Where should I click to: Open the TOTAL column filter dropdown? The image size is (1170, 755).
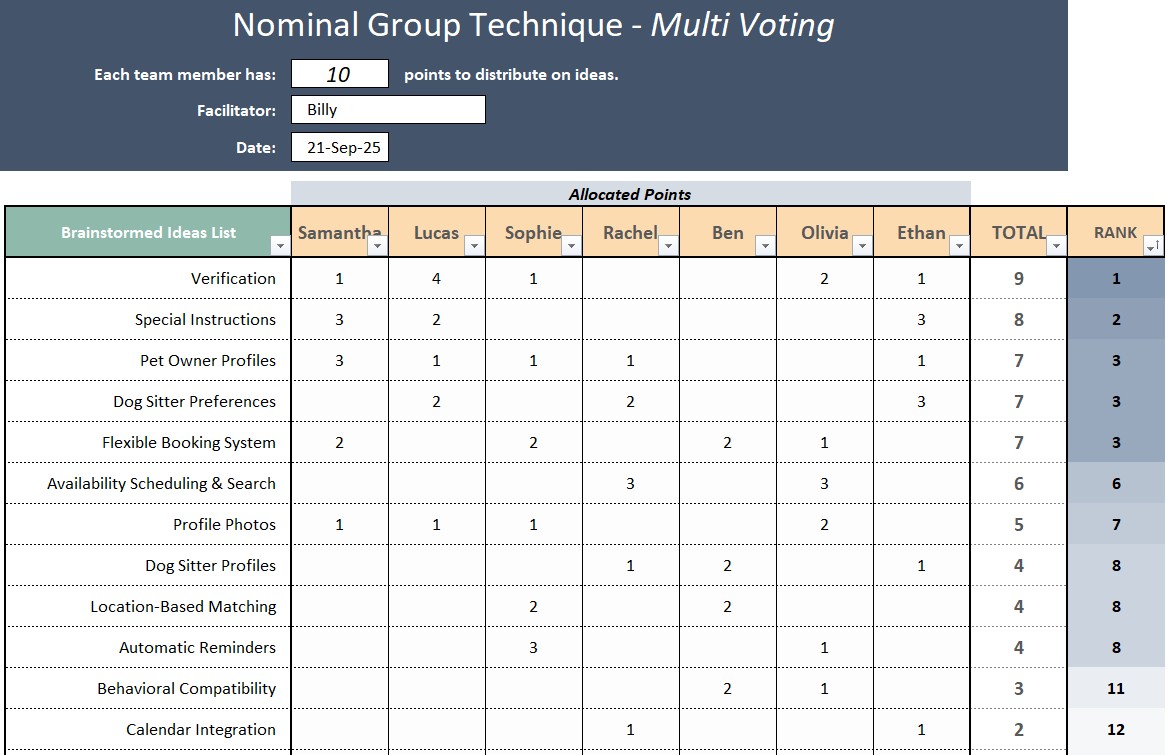click(1056, 246)
